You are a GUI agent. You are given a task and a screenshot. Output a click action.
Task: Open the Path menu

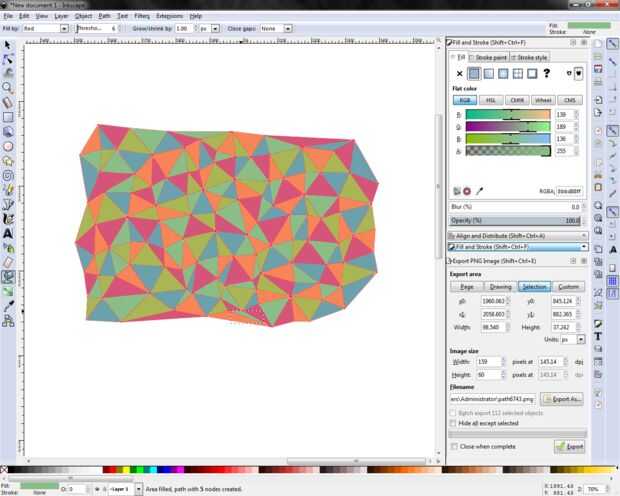(x=104, y=16)
